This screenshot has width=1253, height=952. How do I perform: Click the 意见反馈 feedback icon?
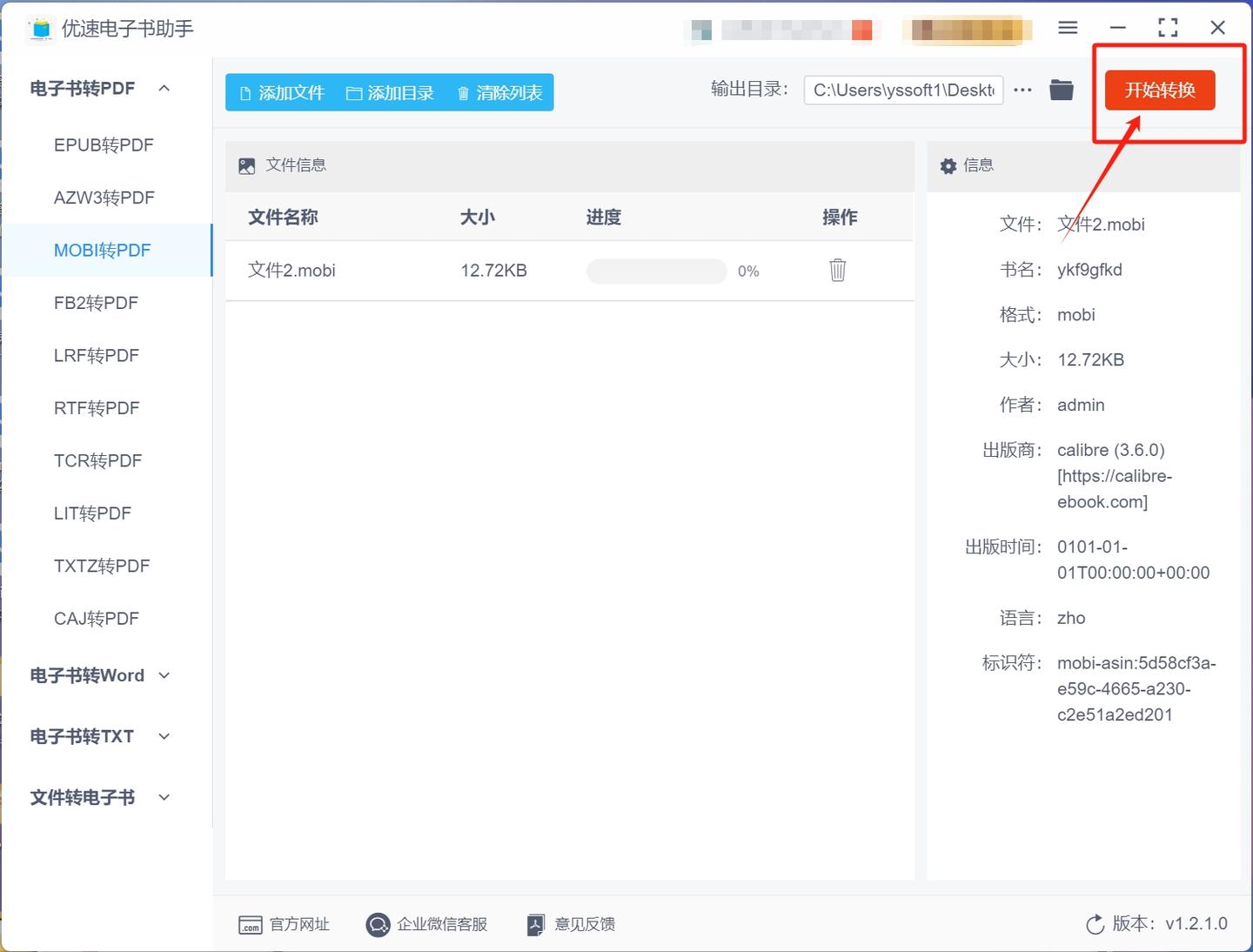point(536,924)
